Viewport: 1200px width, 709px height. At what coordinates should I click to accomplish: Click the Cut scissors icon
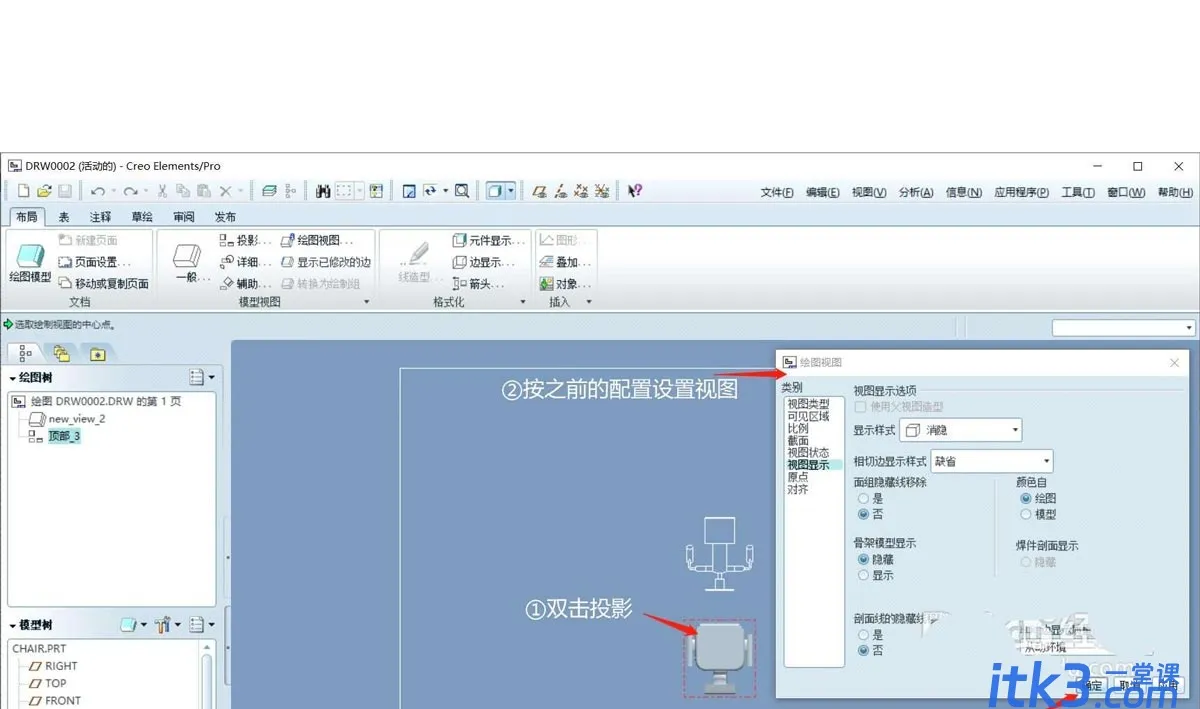[162, 191]
